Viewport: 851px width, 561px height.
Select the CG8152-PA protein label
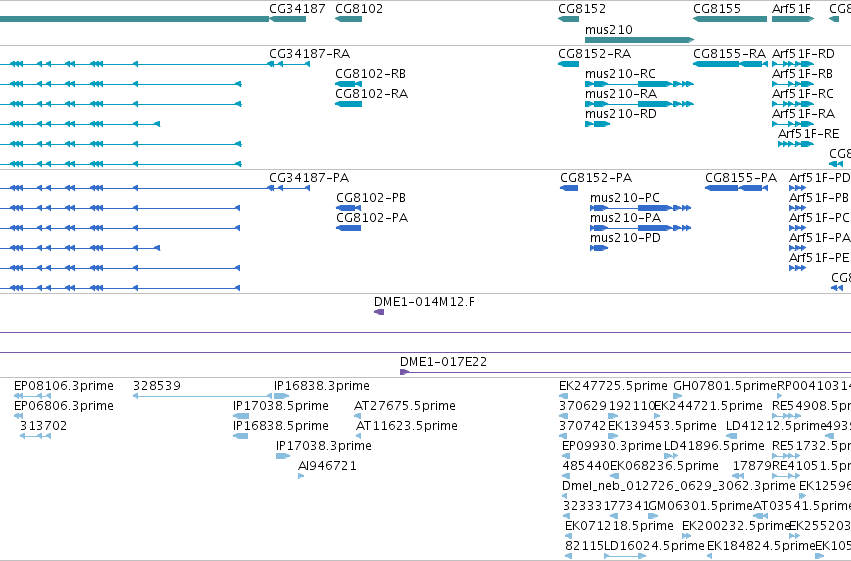pos(596,178)
